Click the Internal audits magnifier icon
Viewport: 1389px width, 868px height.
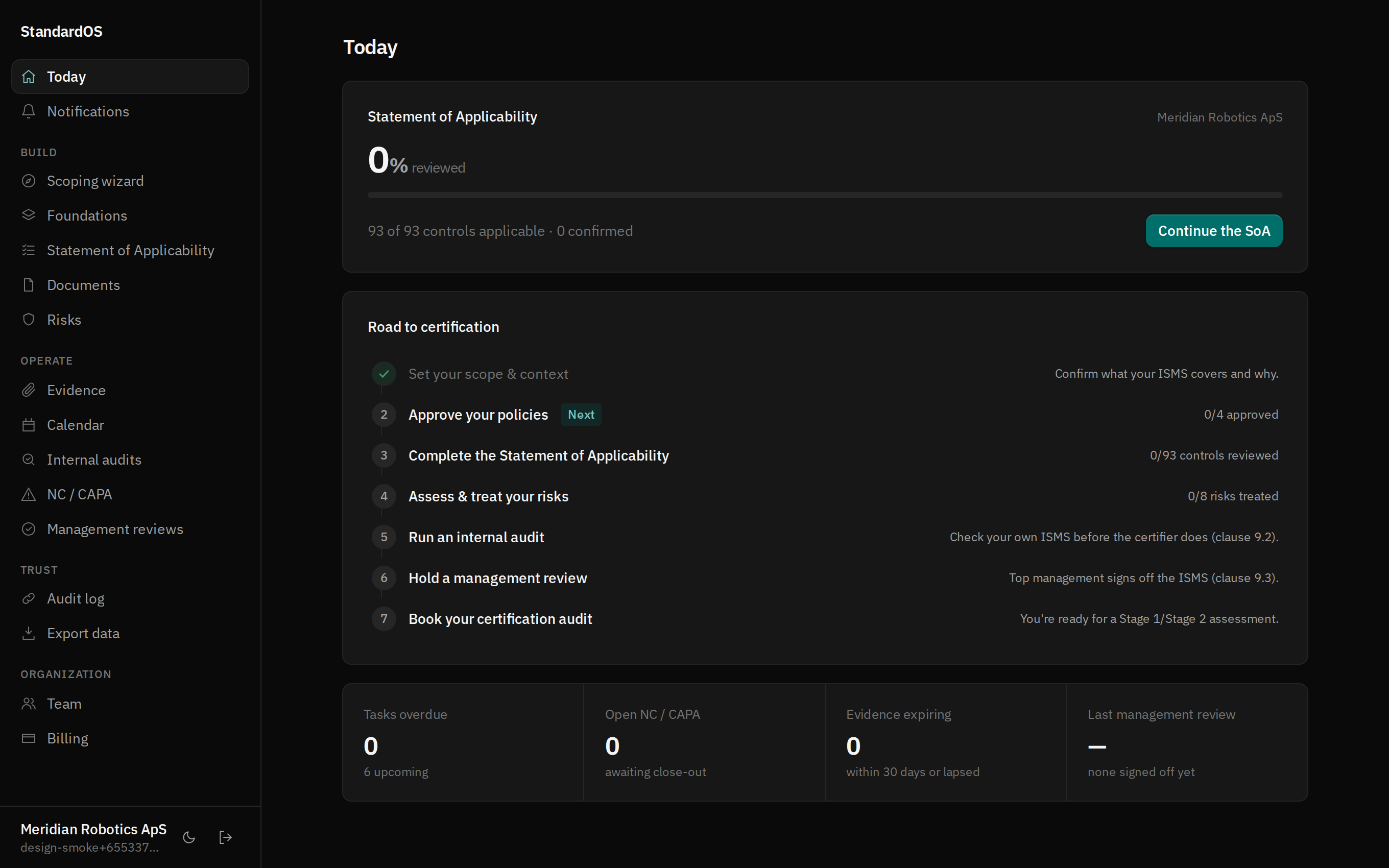coord(29,460)
